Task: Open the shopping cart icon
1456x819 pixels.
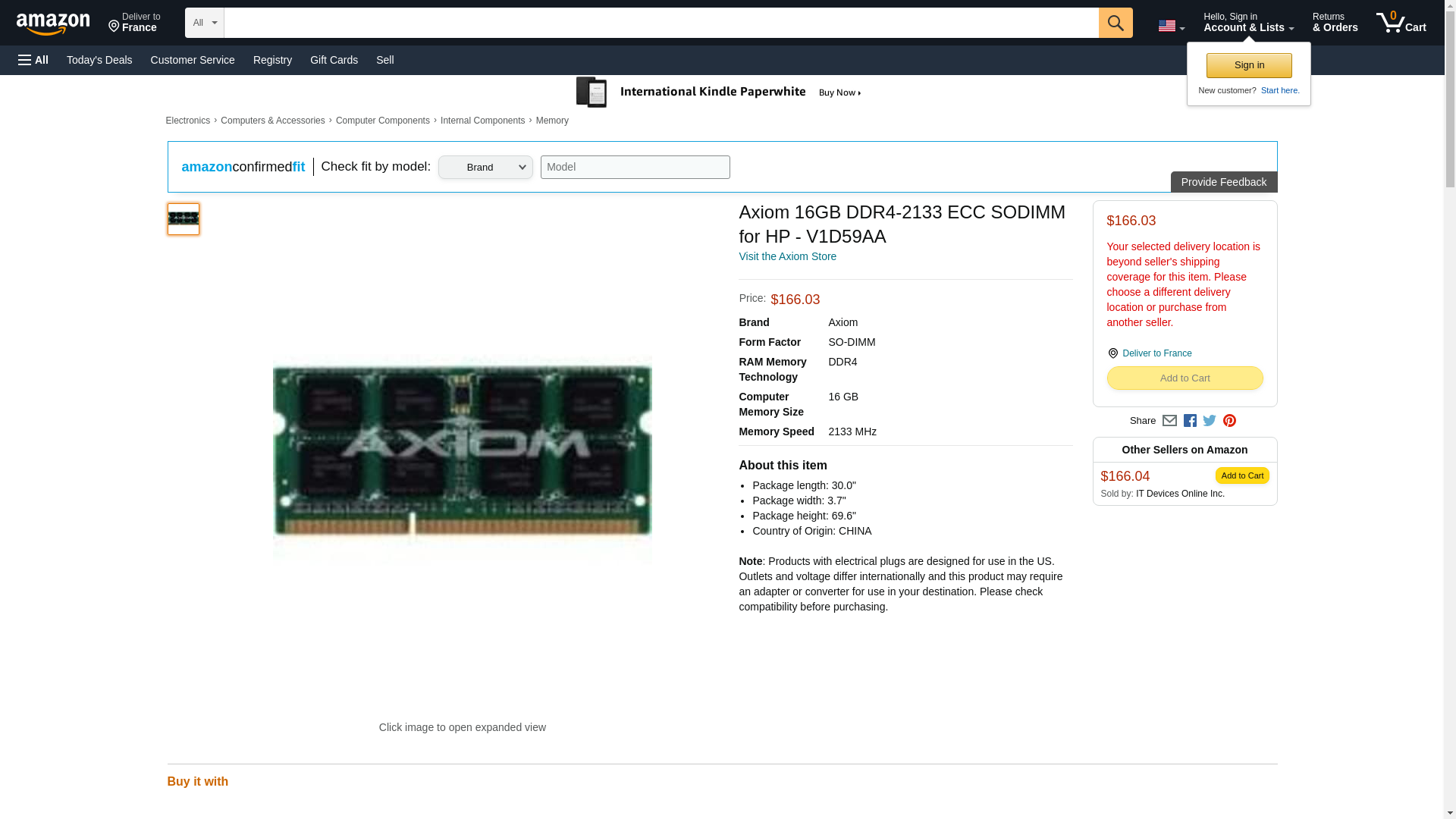Action: (1401, 23)
